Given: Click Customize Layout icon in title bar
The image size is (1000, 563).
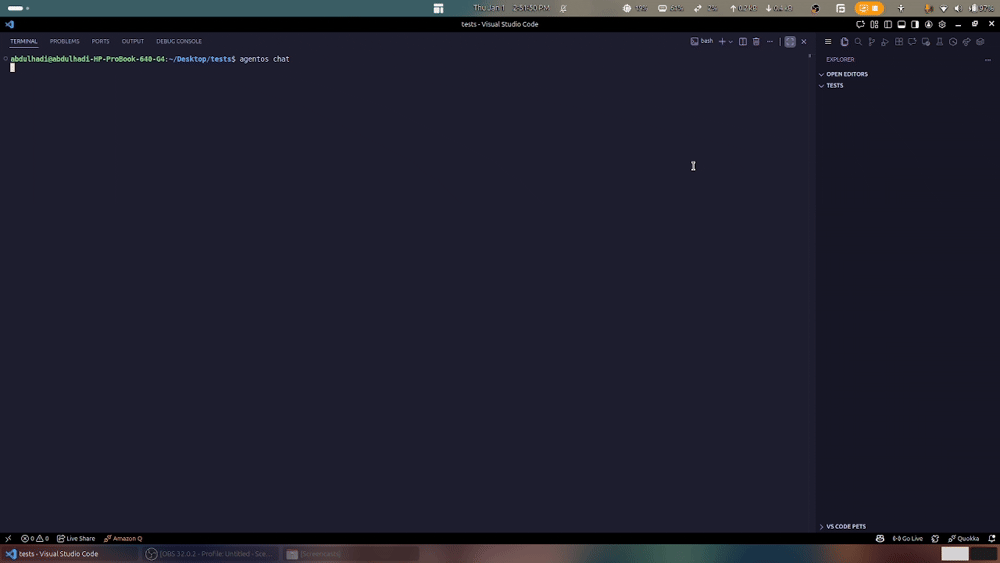Looking at the screenshot, I should [x=874, y=24].
